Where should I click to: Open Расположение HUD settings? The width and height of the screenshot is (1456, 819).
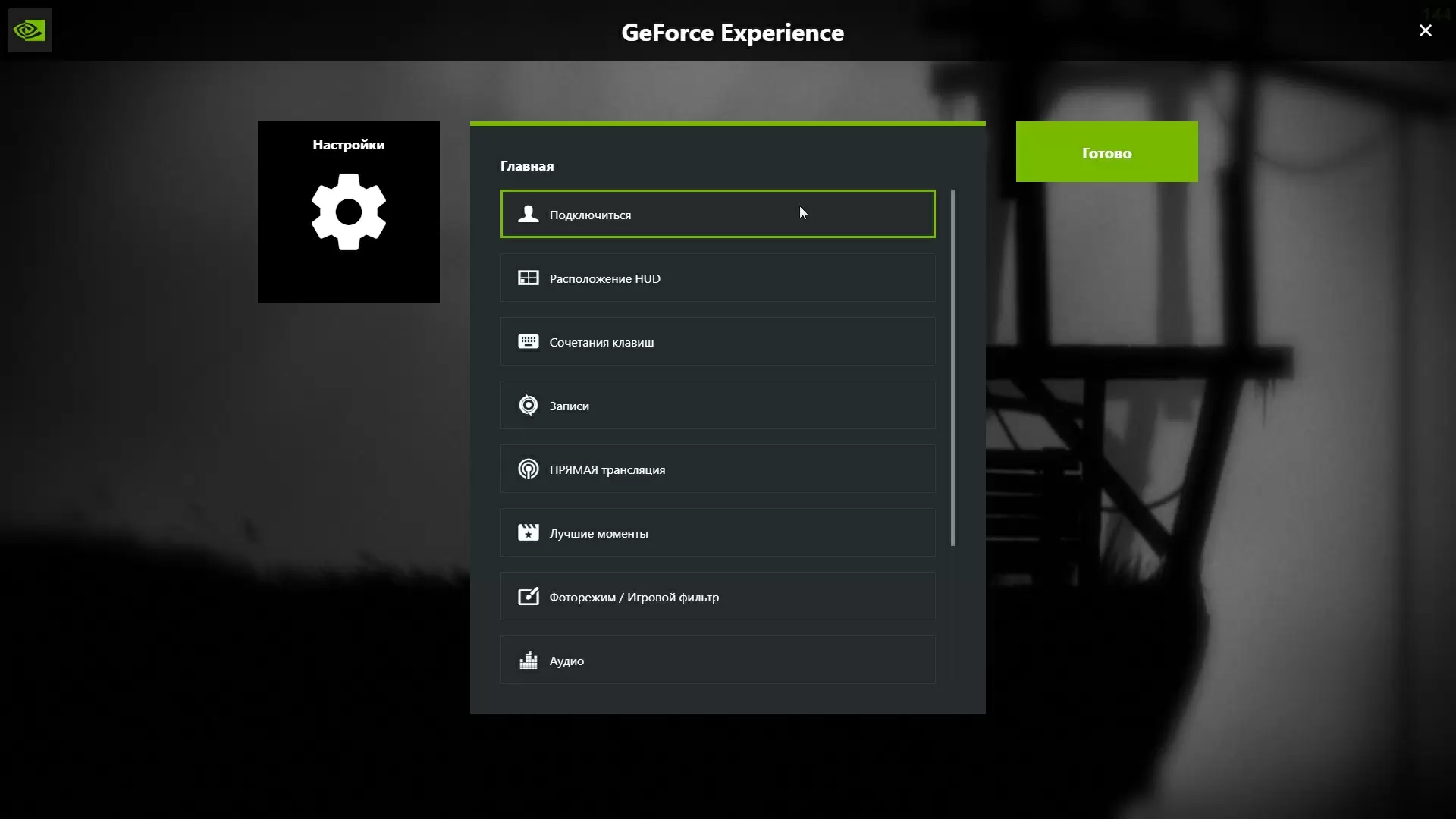tap(717, 278)
